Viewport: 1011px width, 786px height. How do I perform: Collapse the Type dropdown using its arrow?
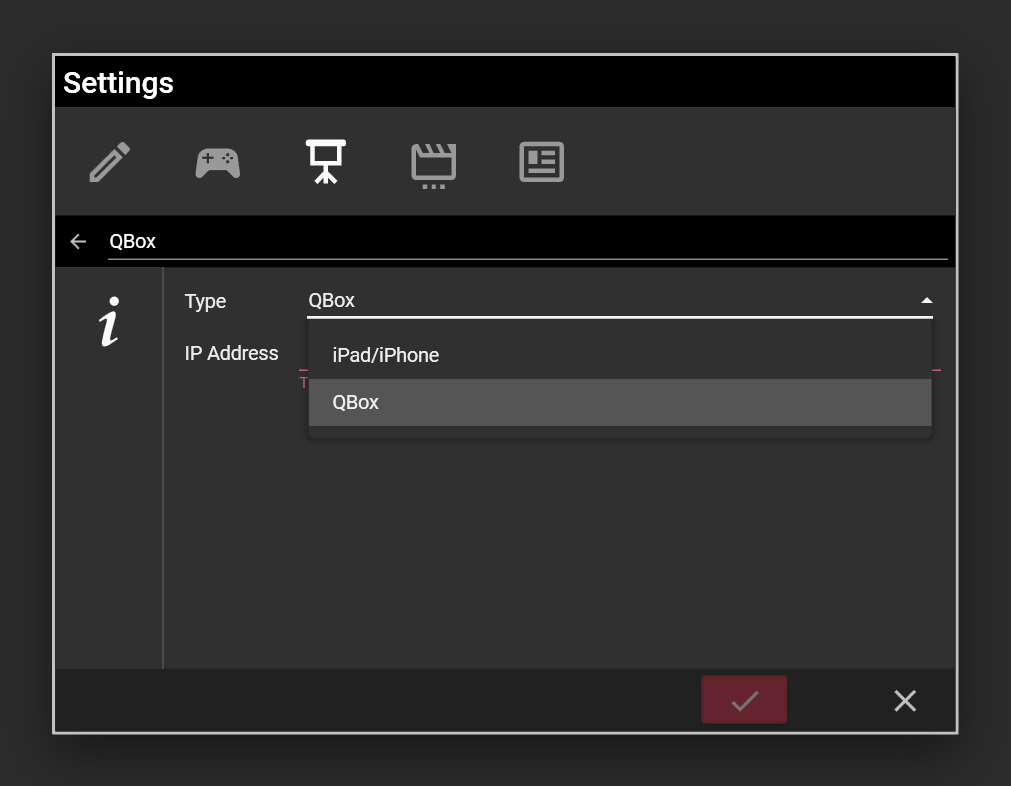click(926, 300)
